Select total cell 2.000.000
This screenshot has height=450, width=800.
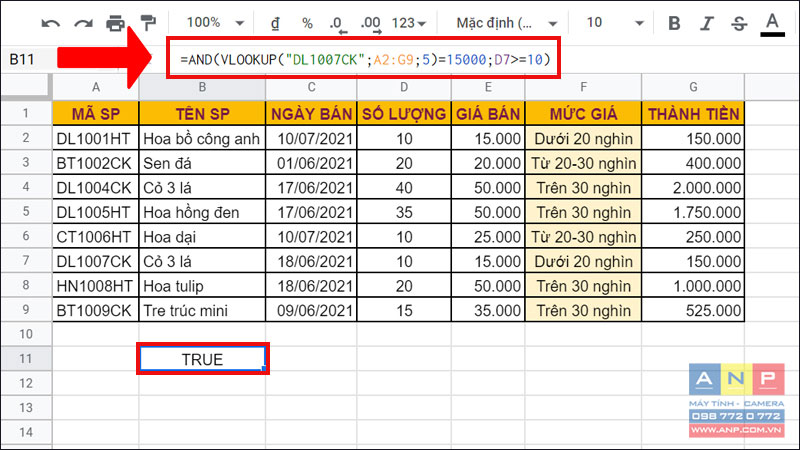(x=693, y=187)
